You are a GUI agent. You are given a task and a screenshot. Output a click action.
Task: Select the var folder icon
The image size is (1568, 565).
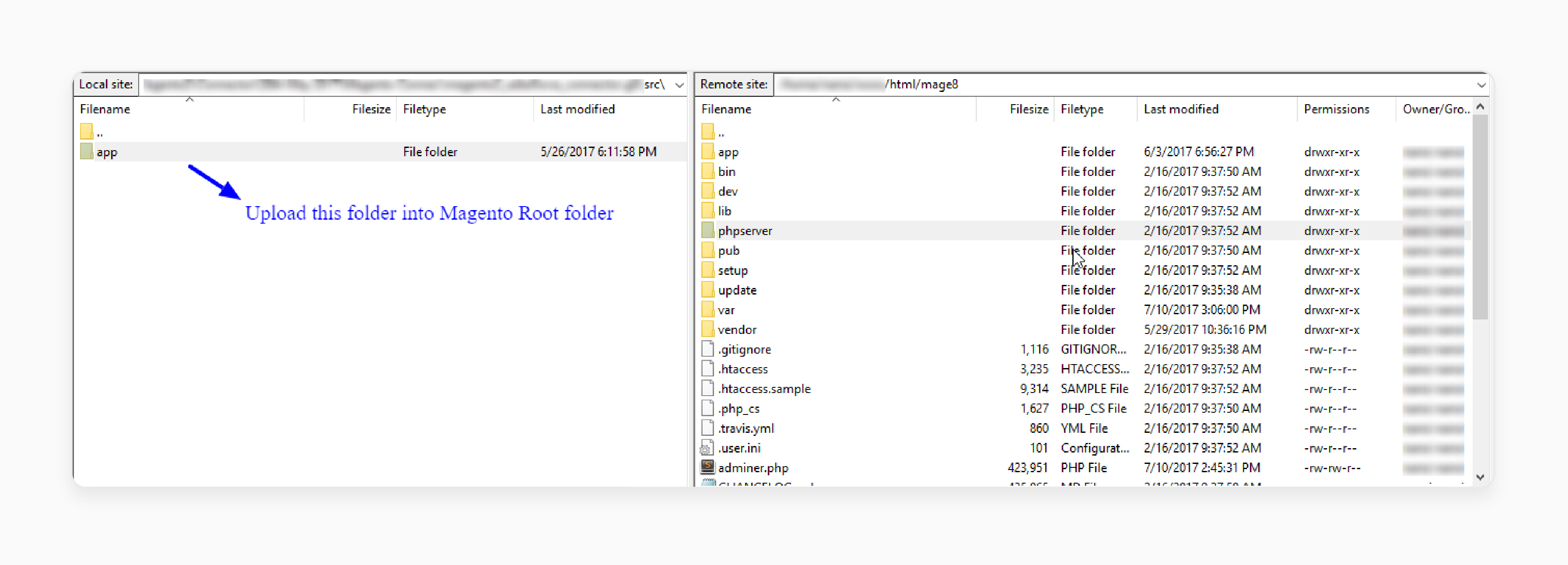coord(707,309)
